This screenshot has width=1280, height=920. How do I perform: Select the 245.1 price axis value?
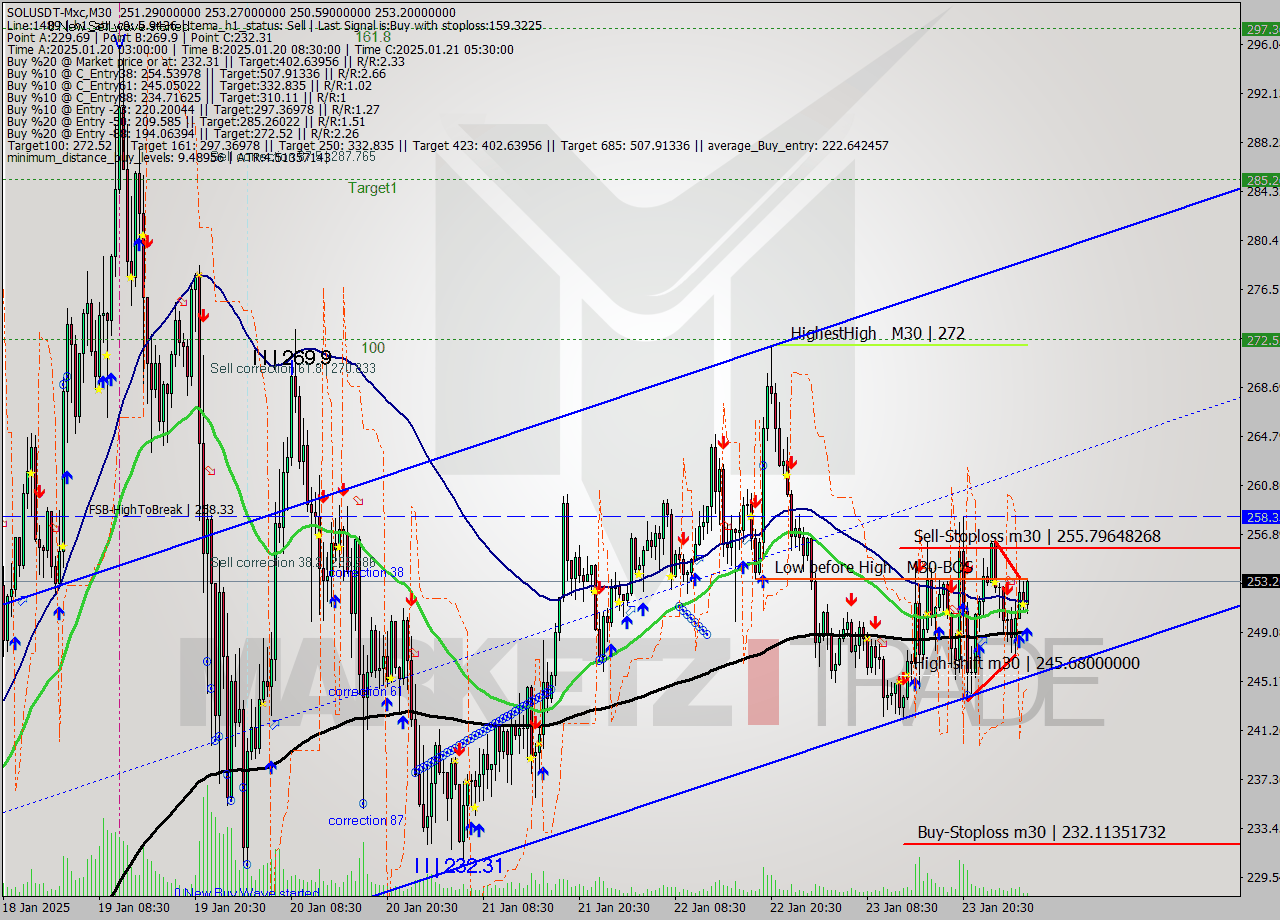tap(1262, 681)
